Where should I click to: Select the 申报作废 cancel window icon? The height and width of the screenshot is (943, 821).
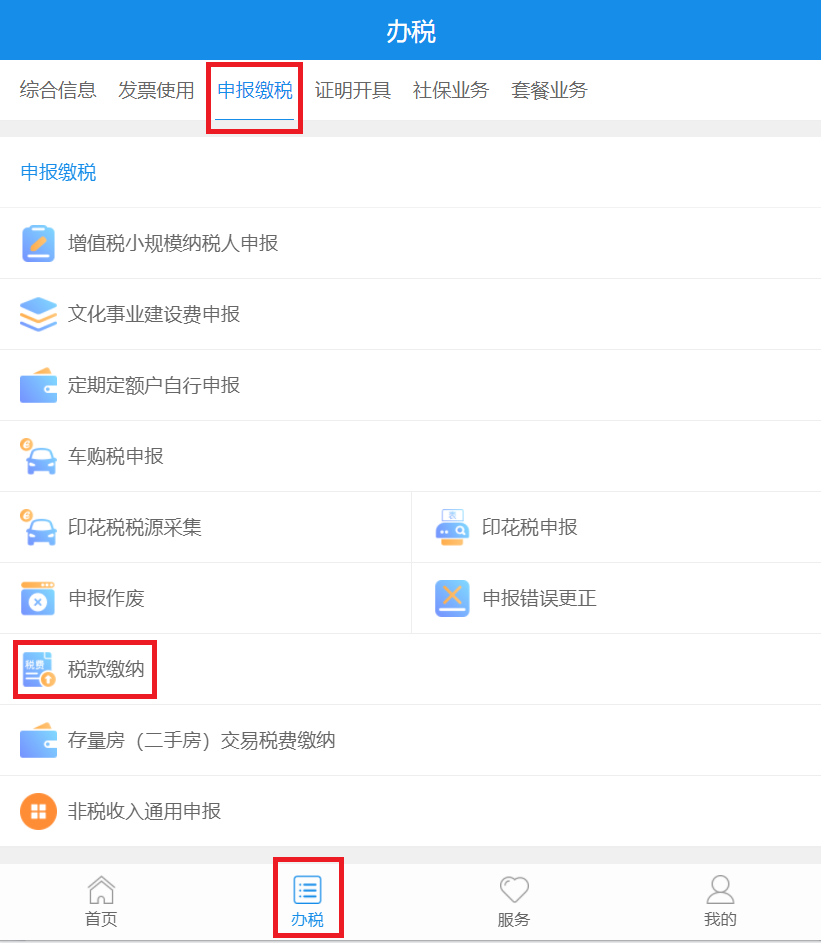[x=38, y=598]
